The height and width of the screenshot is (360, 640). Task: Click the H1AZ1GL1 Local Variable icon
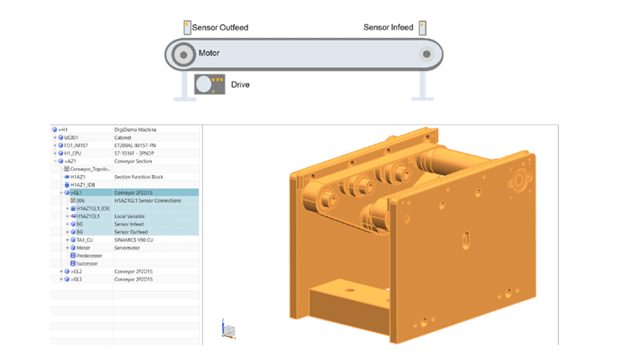pyautogui.click(x=73, y=216)
